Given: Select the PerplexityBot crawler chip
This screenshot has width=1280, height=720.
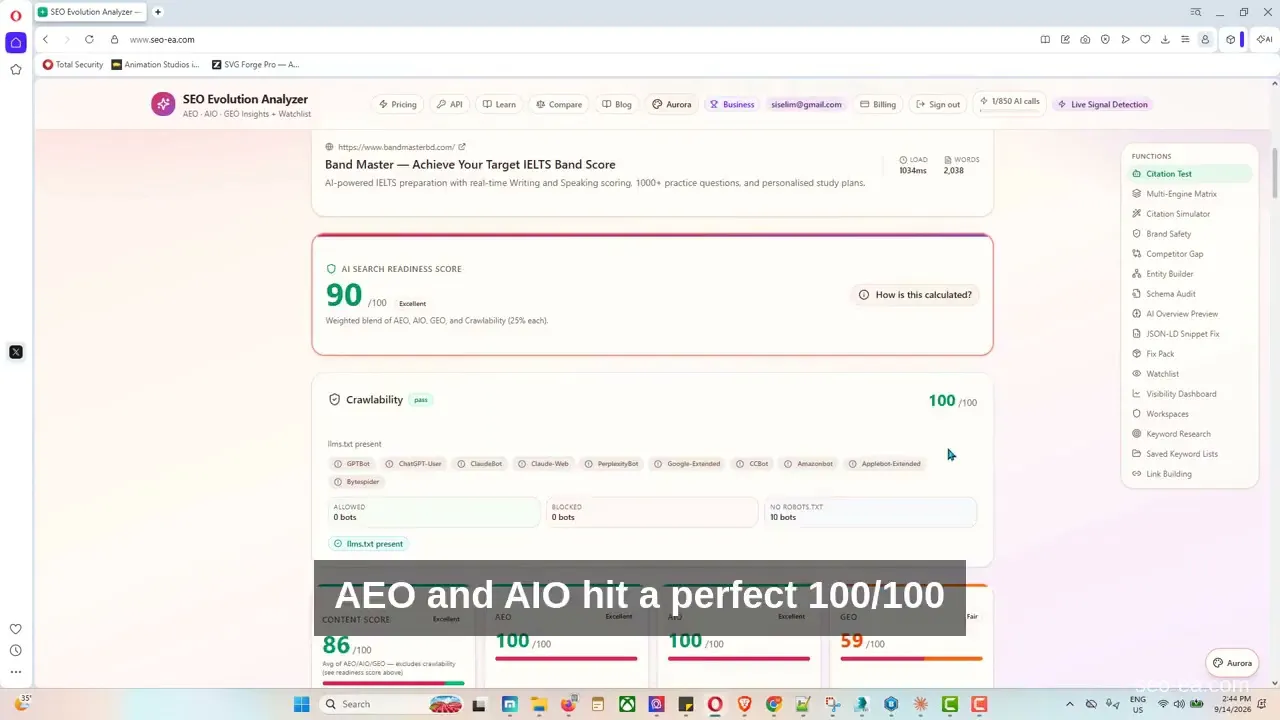Looking at the screenshot, I should [611, 464].
